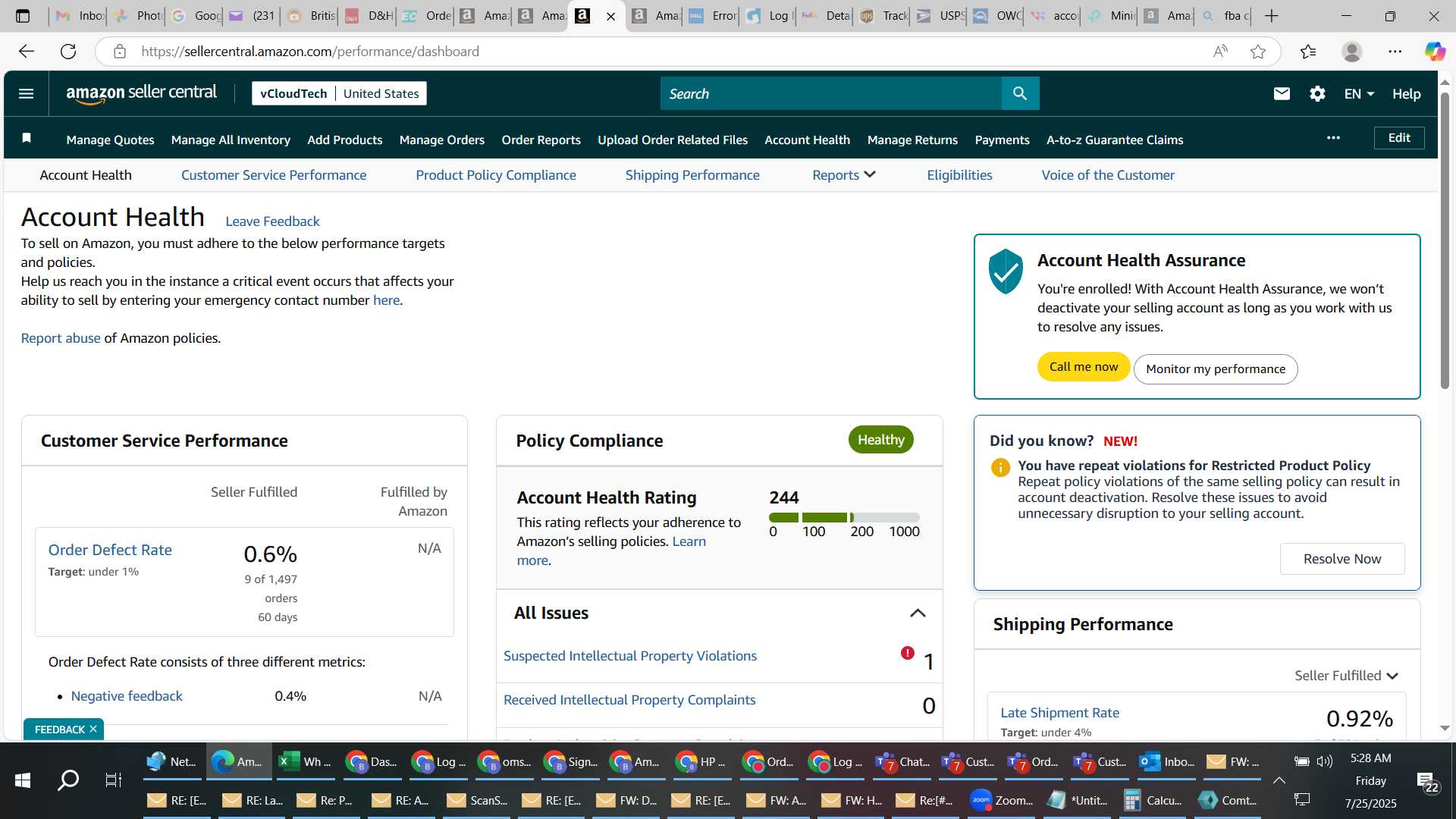Click the Healthy status badge
Screen dimensions: 1456x819
tap(880, 439)
